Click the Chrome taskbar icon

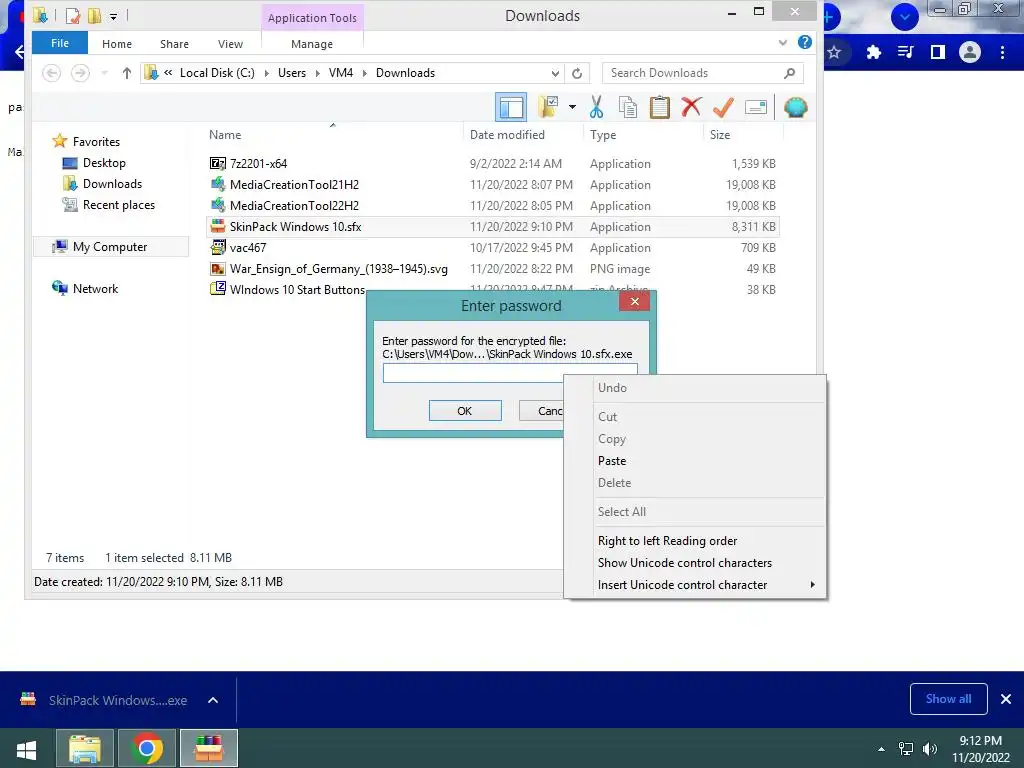pyautogui.click(x=146, y=748)
